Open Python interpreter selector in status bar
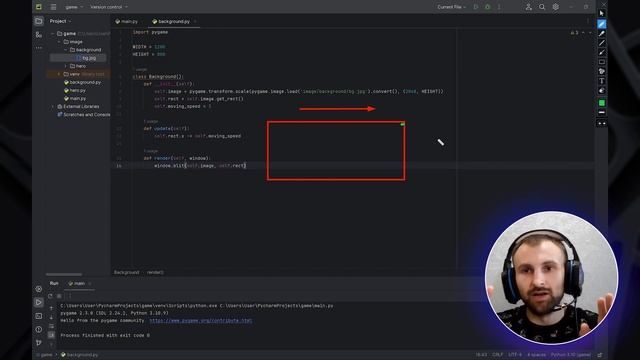The image size is (640, 360). click(571, 355)
